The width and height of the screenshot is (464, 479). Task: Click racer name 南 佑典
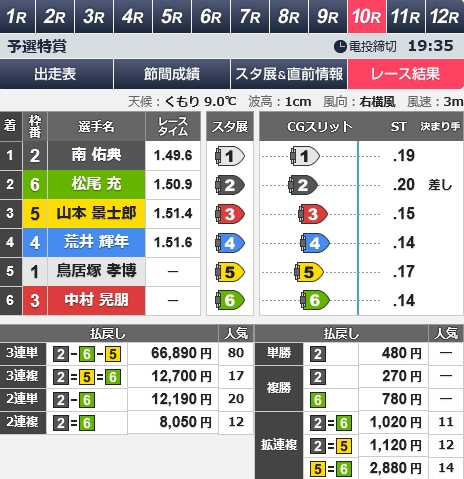(x=96, y=155)
